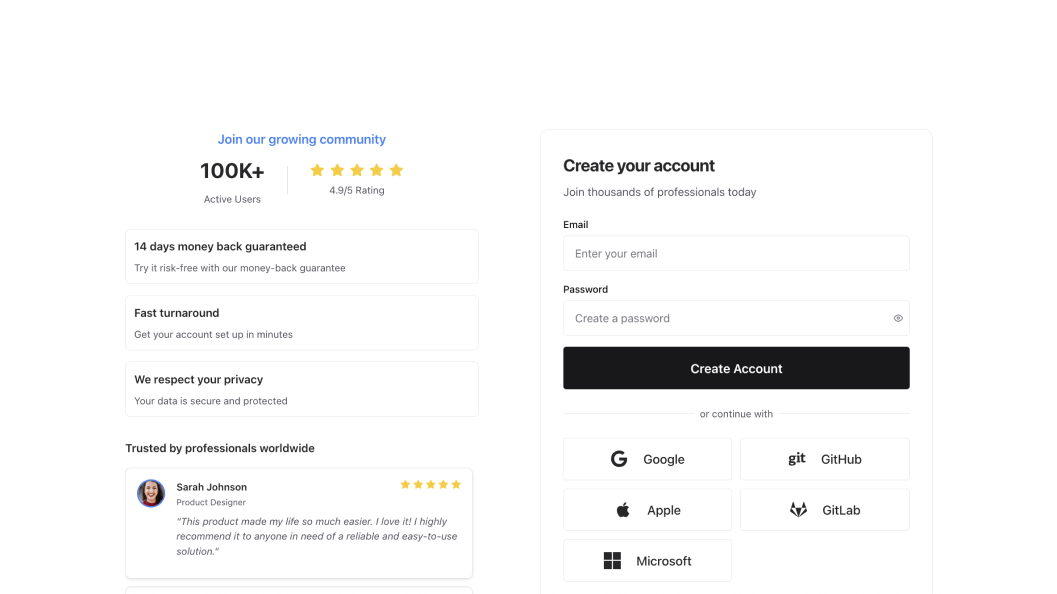Click Join our growing community link
The width and height of the screenshot is (1057, 594).
click(x=301, y=139)
